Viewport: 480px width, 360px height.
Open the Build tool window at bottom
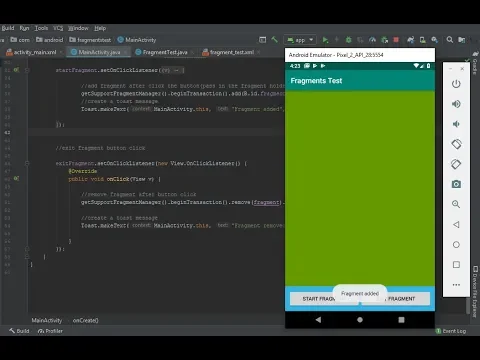coord(19,331)
